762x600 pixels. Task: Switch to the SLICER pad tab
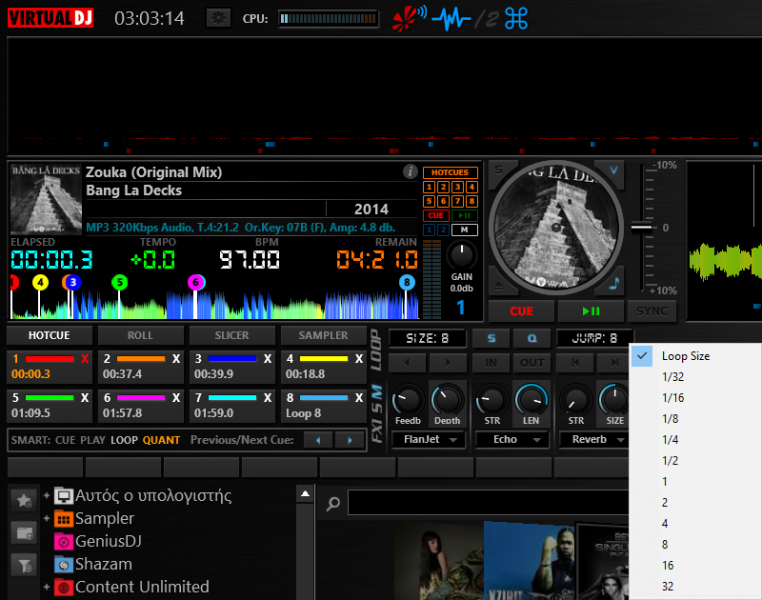coord(232,335)
